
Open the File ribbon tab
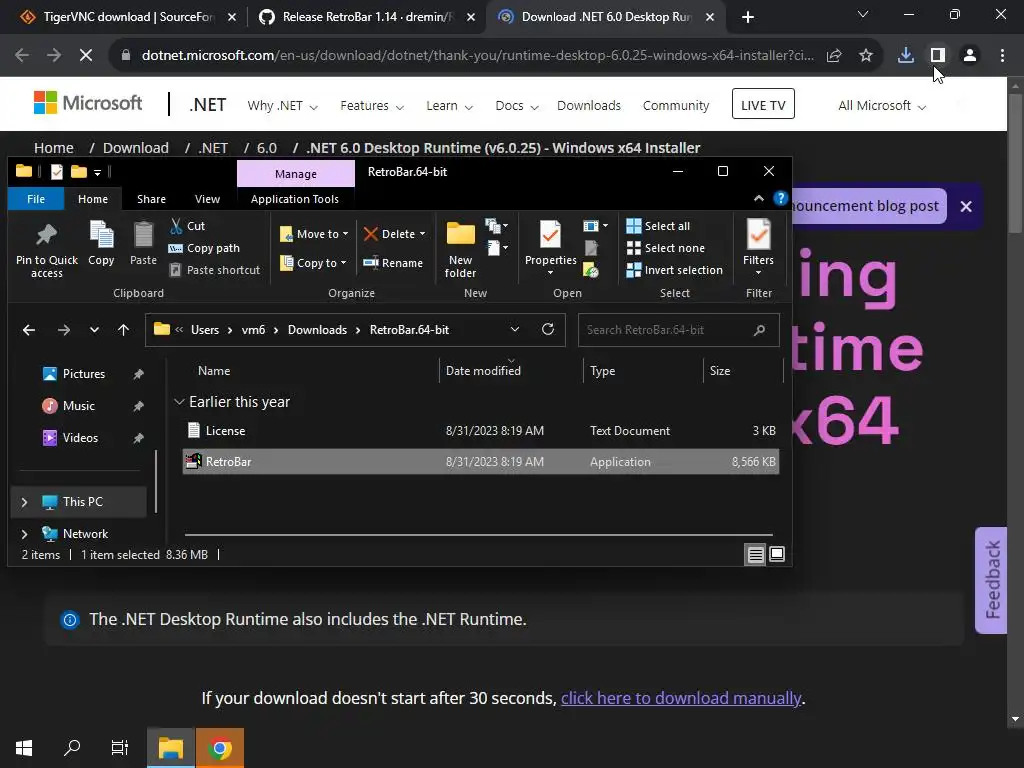tap(36, 199)
